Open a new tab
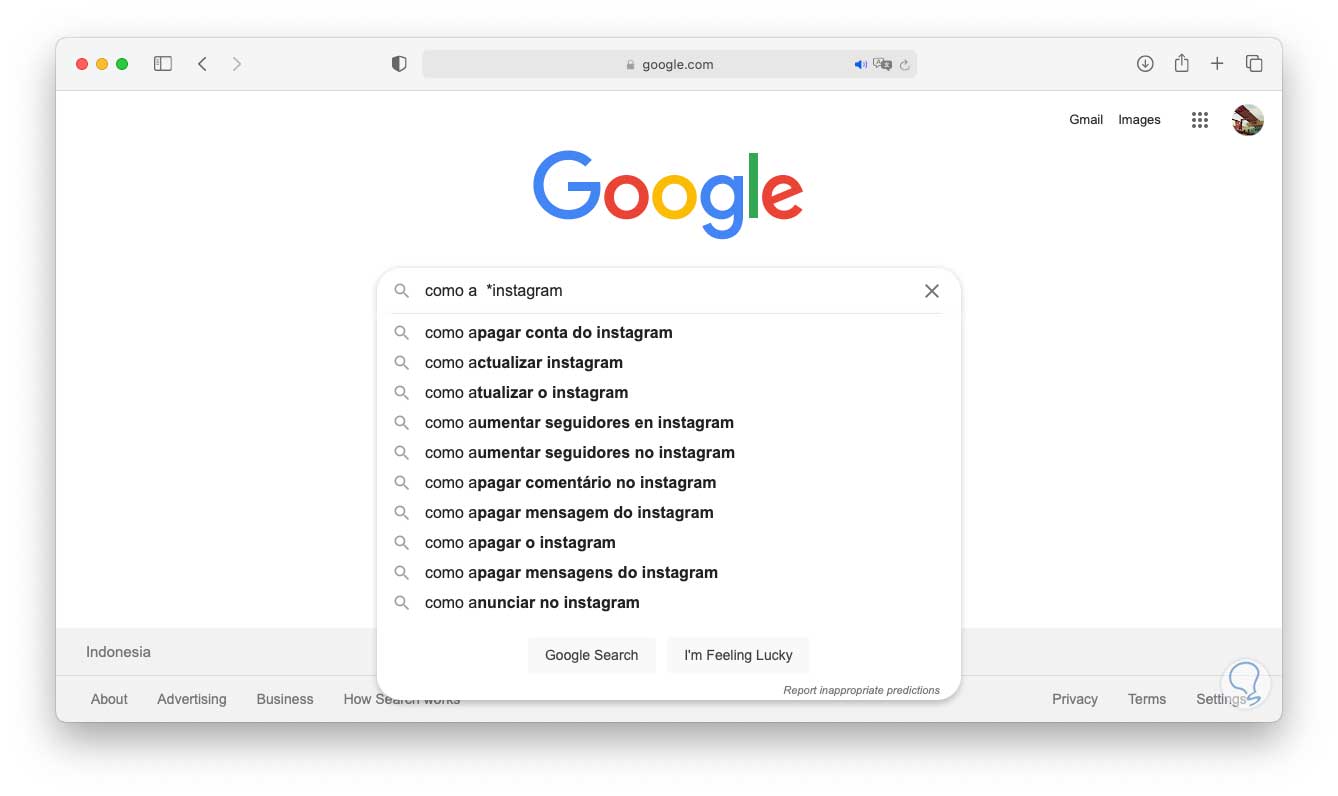Viewport: 1338px width, 796px height. pyautogui.click(x=1217, y=64)
